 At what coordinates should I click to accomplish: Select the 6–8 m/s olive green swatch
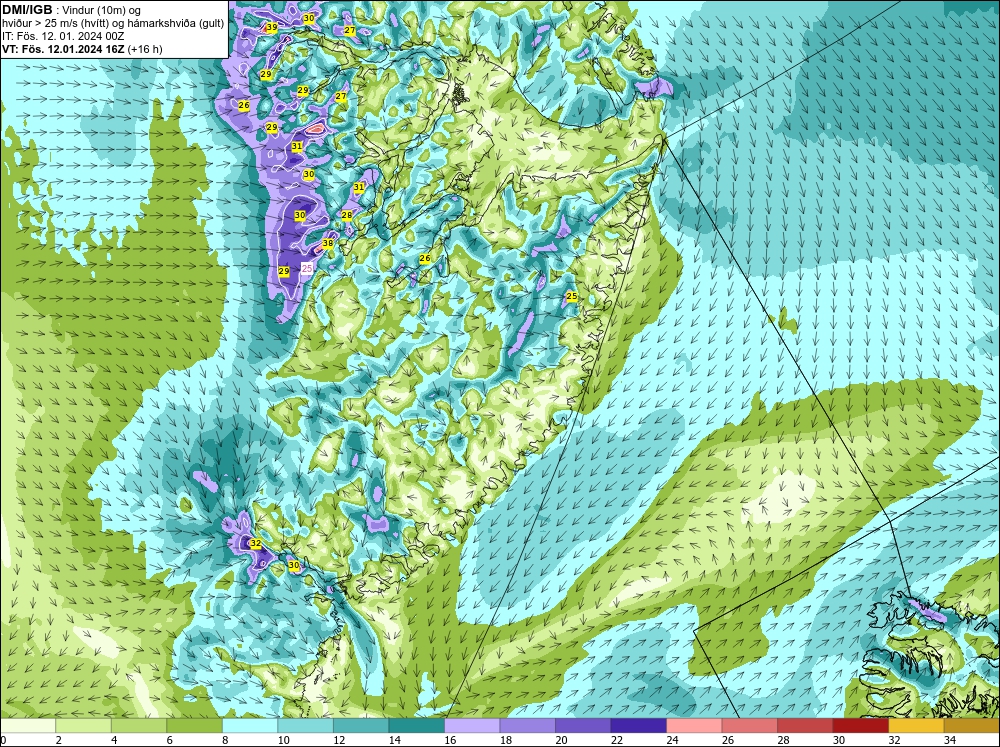(x=195, y=726)
